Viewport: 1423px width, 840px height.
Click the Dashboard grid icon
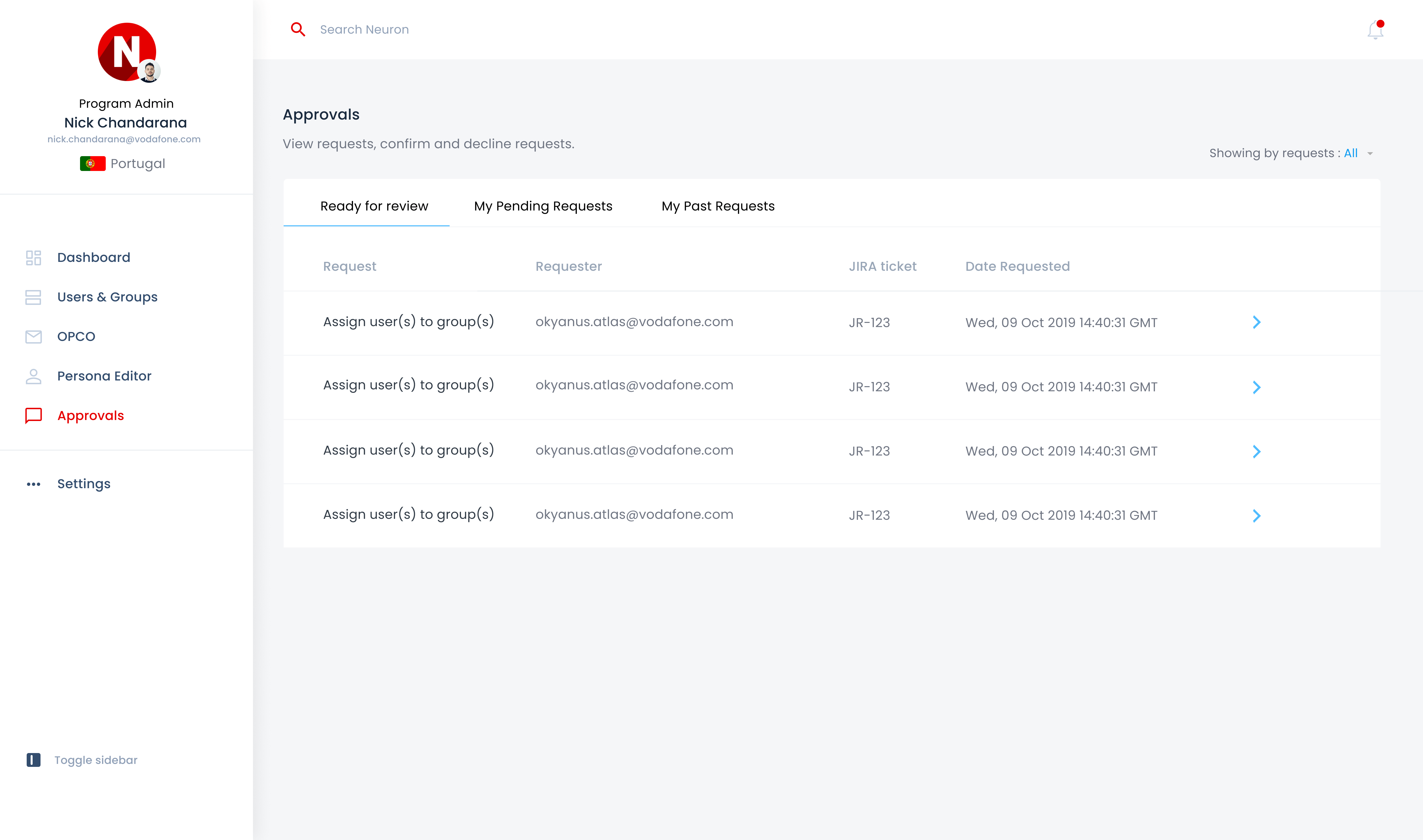click(33, 257)
